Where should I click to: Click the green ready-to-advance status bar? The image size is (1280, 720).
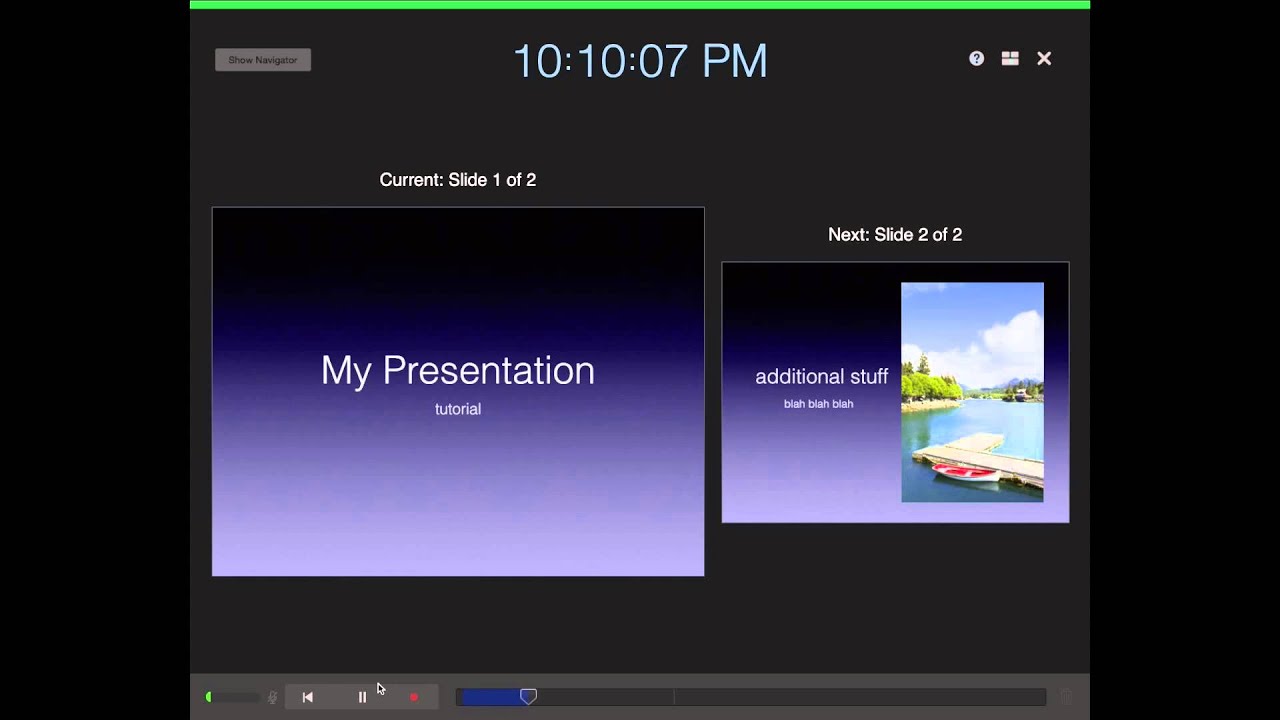click(640, 4)
